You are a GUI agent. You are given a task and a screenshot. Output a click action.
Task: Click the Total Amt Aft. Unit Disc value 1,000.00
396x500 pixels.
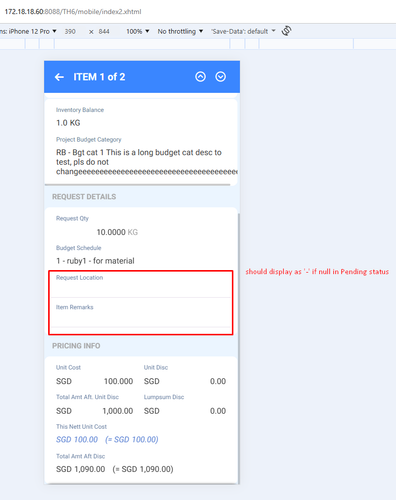[118, 411]
